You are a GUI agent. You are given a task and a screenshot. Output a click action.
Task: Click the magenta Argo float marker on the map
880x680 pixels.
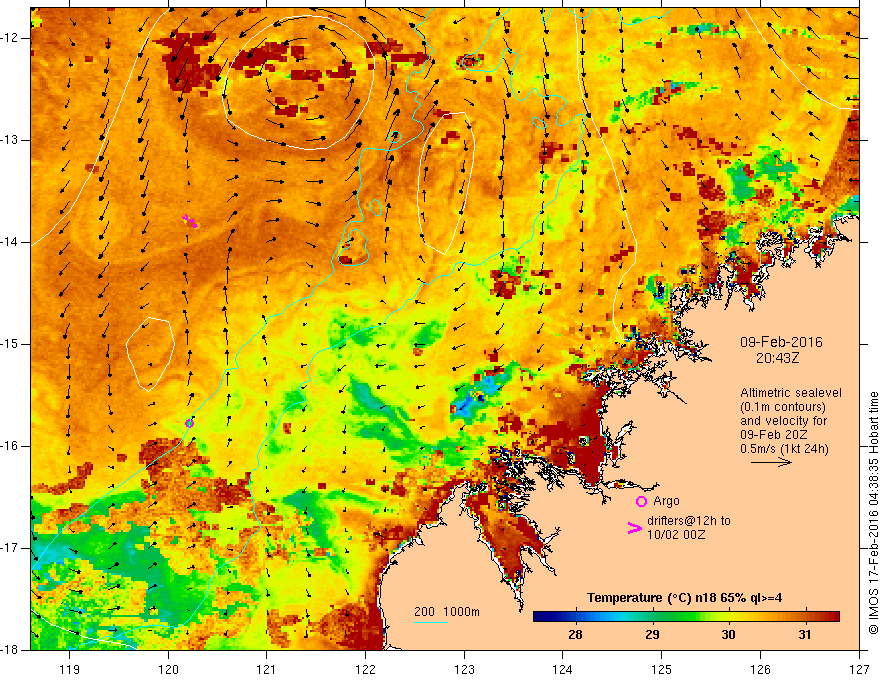click(189, 423)
